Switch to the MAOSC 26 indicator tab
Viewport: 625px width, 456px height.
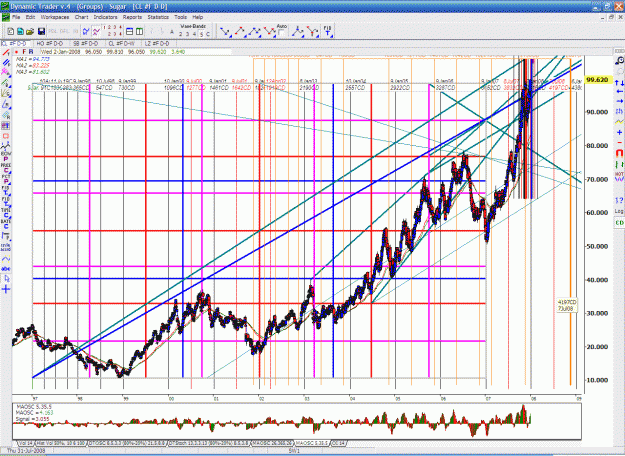pos(272,443)
